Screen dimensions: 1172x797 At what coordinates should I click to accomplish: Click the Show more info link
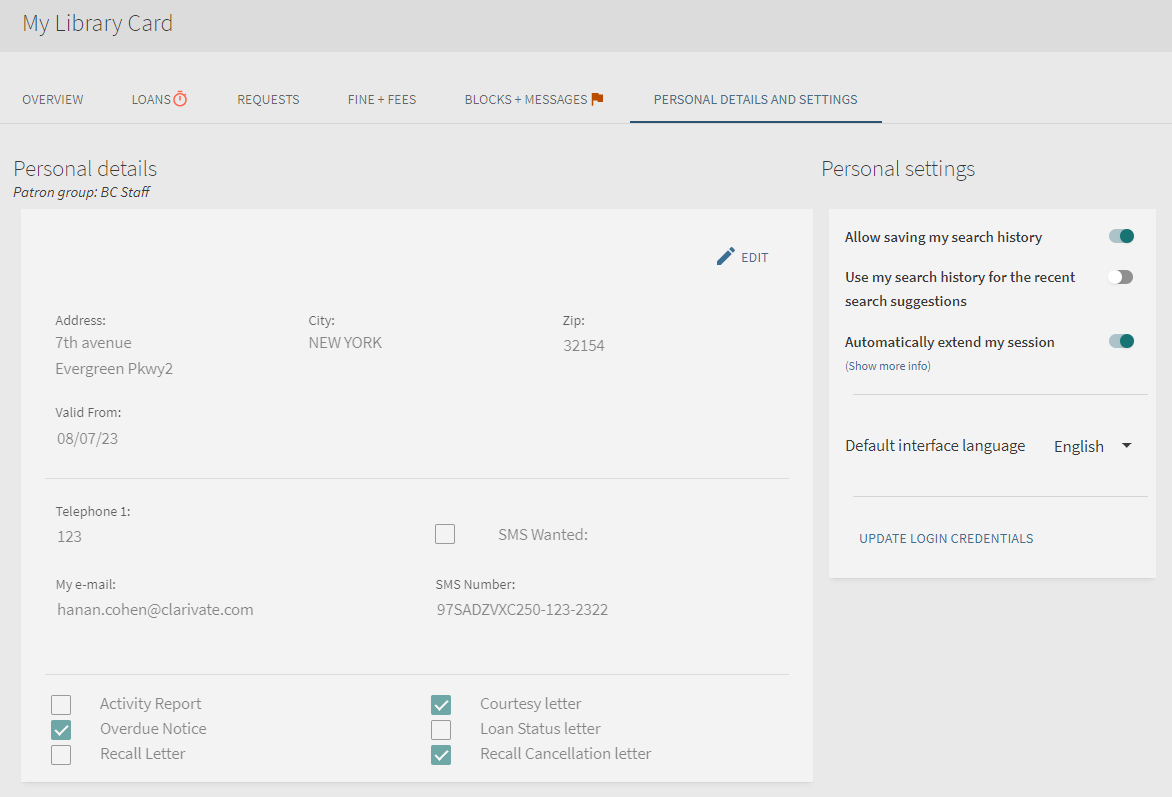pos(888,366)
